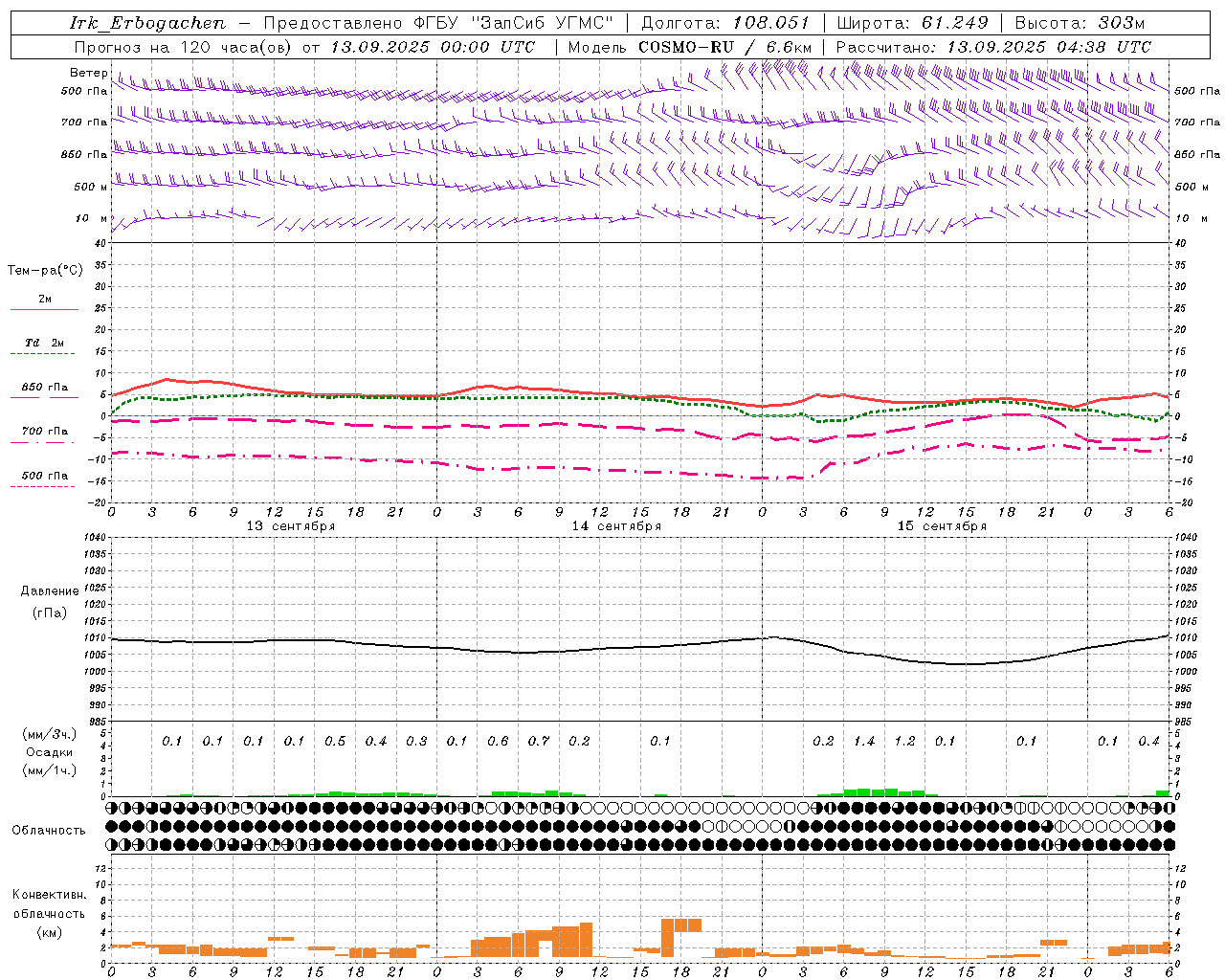Click the 'Конвективн.' convective label
The width and height of the screenshot is (1225, 980).
pyautogui.click(x=49, y=895)
